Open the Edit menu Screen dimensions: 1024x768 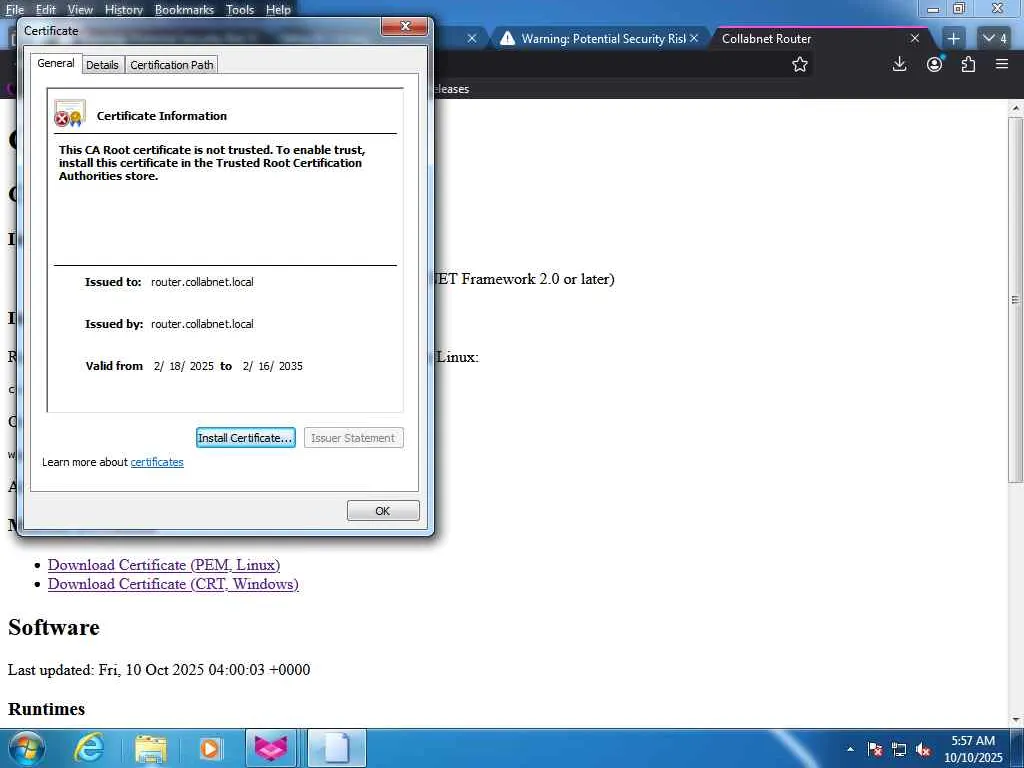46,10
